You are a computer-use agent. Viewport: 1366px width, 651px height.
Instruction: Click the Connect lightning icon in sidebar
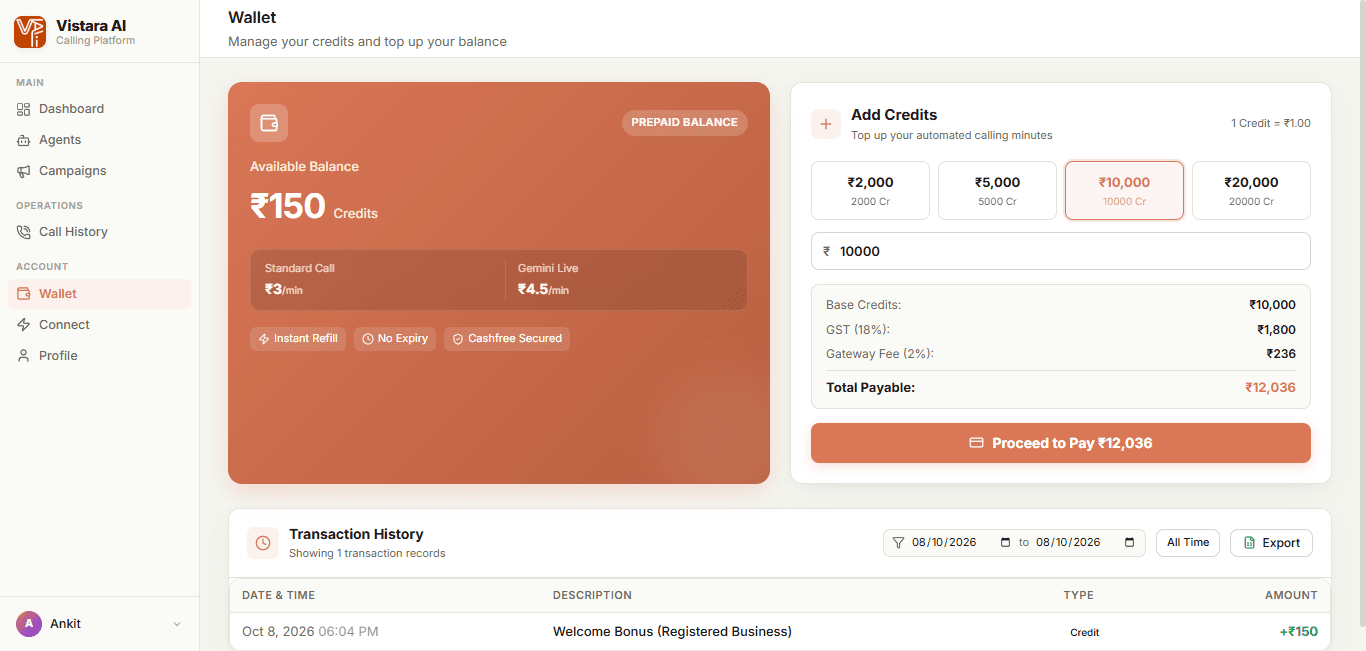coord(24,325)
